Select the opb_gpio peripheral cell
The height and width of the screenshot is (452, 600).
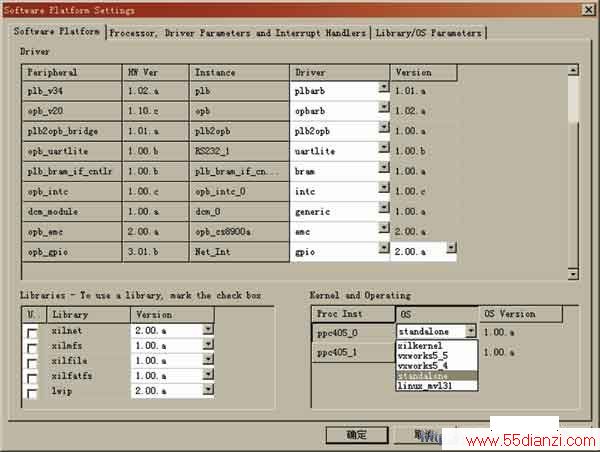click(72, 252)
